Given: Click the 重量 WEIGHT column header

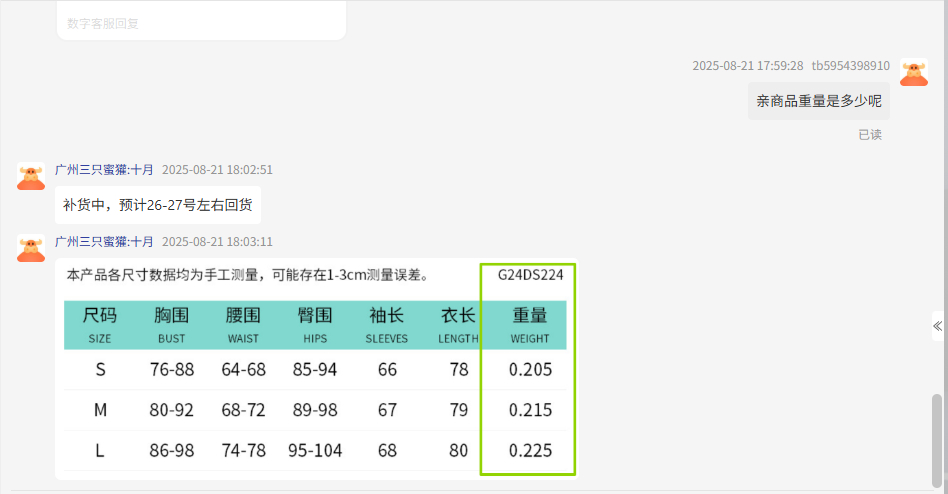Looking at the screenshot, I should point(530,325).
